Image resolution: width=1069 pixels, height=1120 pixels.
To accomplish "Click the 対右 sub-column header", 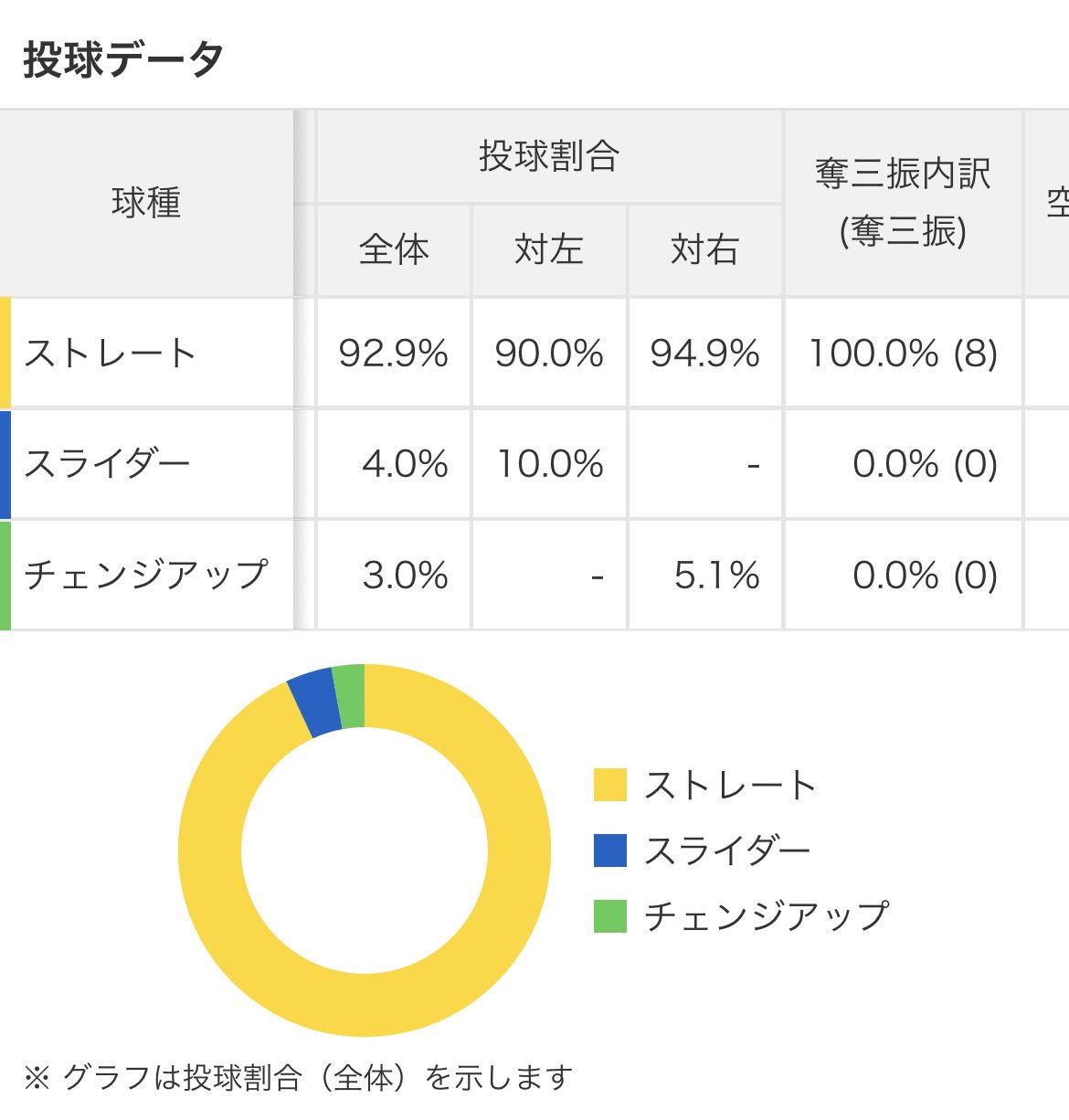I will (704, 249).
